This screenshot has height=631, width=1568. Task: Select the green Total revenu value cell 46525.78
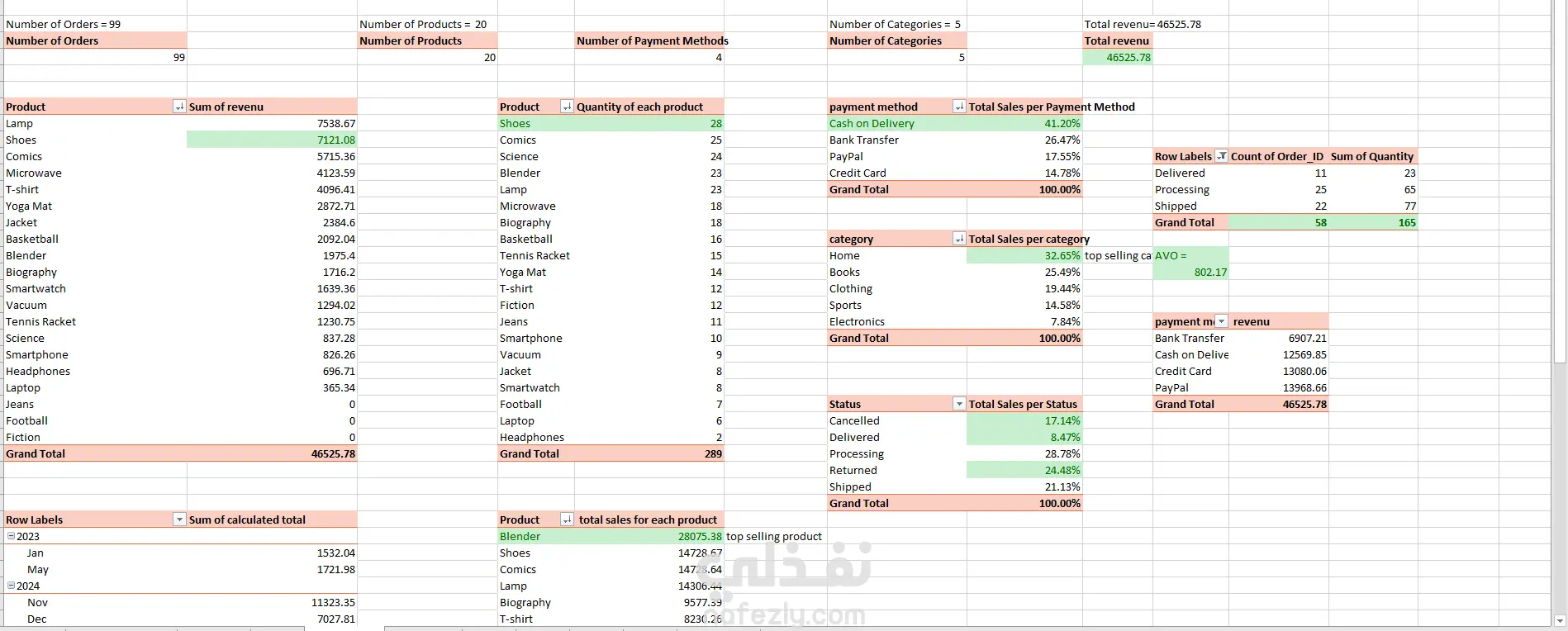1118,57
